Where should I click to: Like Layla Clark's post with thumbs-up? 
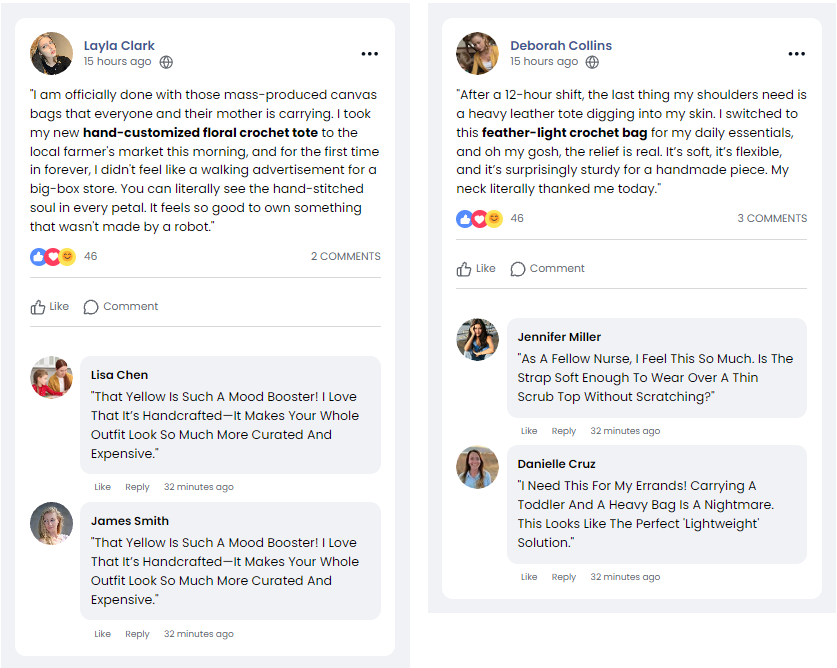(x=39, y=307)
